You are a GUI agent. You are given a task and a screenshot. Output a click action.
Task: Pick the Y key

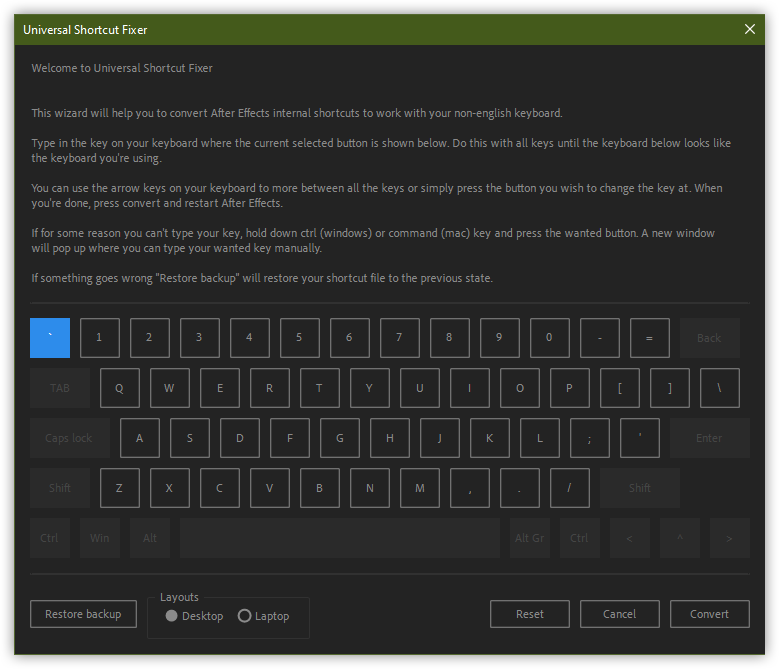click(370, 388)
